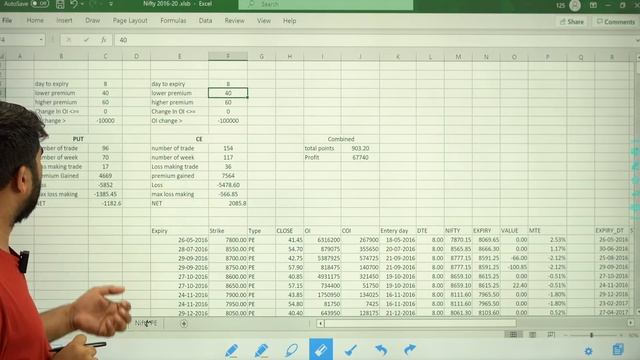Image resolution: width=640 pixels, height=360 pixels.
Task: Confirm entry with the checkmark icon
Action: (x=86, y=40)
